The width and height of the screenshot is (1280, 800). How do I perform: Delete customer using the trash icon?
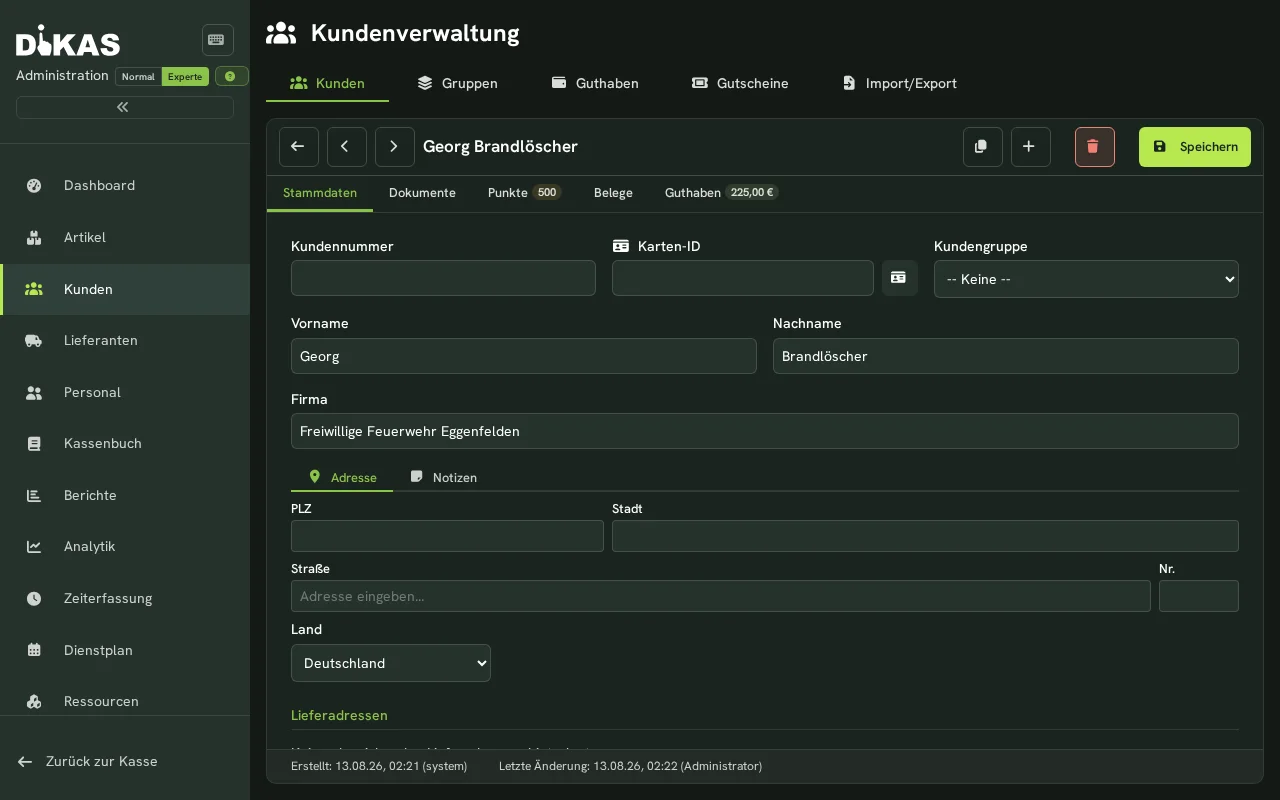click(x=1095, y=147)
